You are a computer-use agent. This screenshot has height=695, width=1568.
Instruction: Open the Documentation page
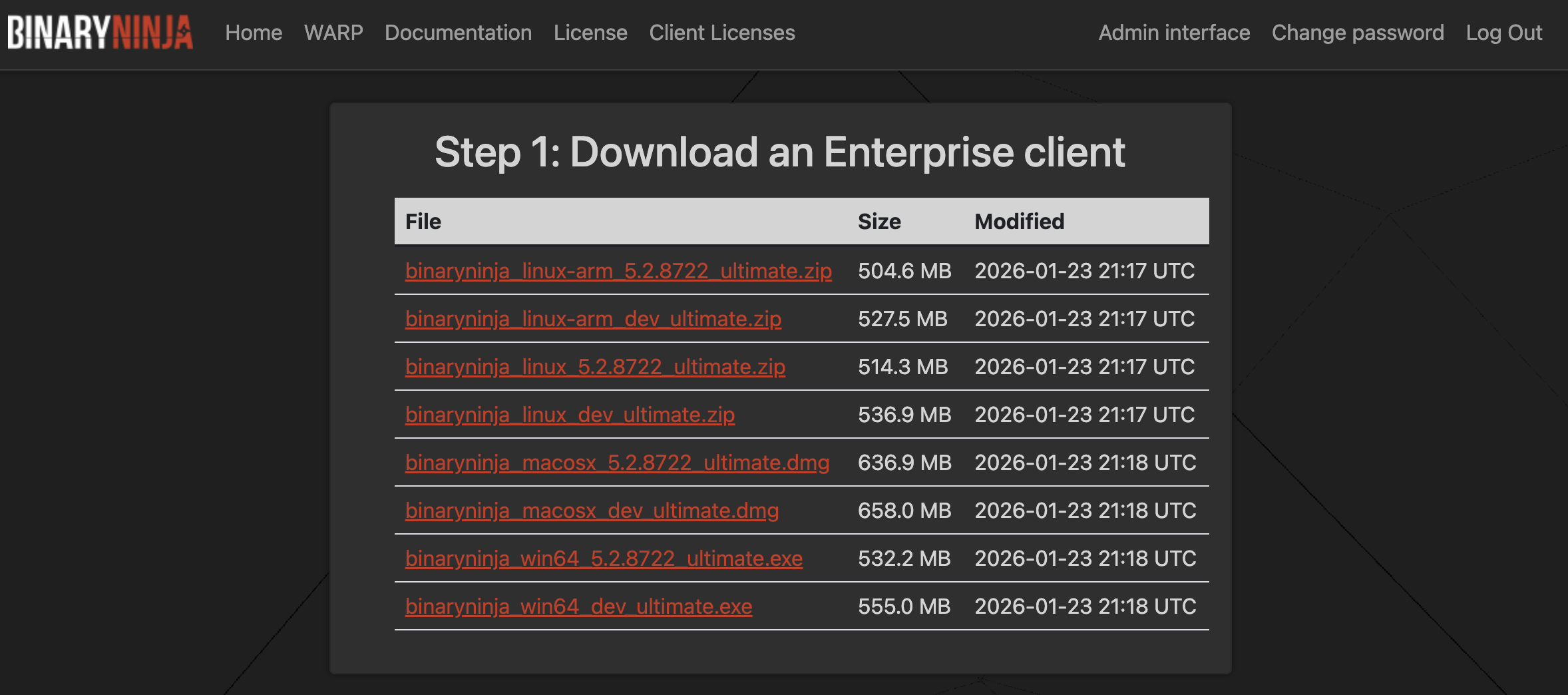click(x=458, y=33)
